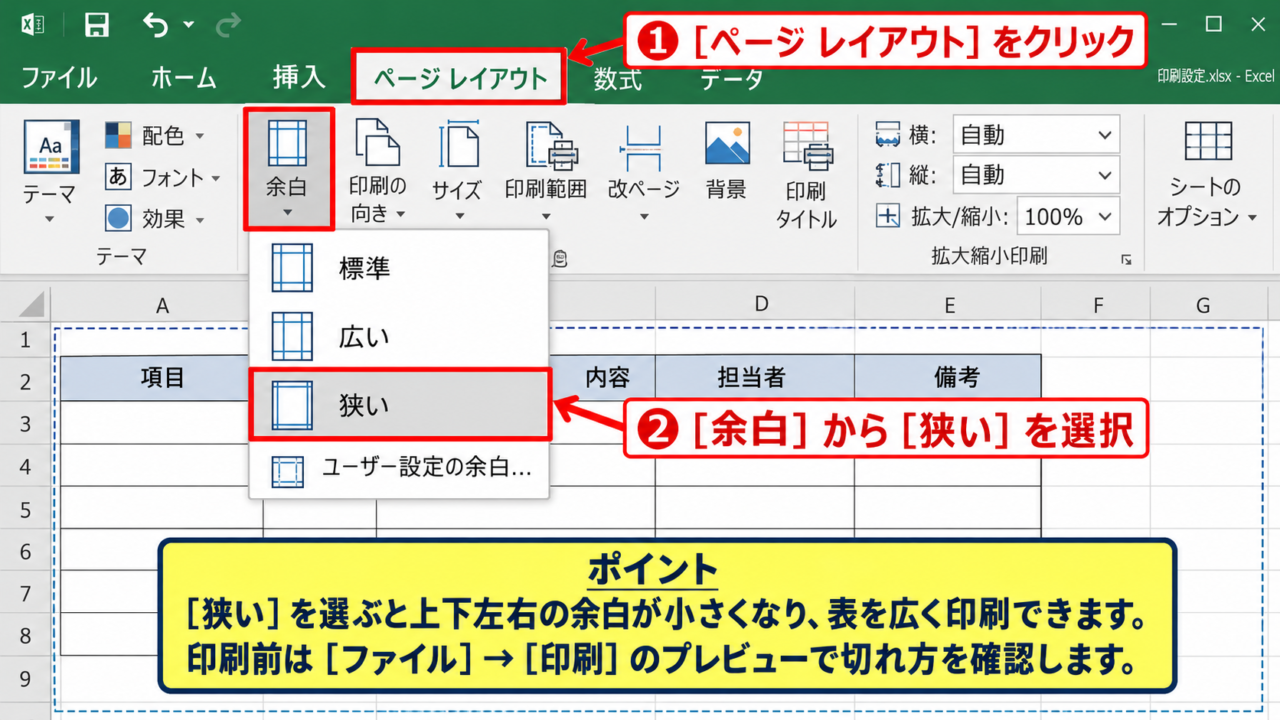Image resolution: width=1280 pixels, height=720 pixels.
Task: Click the Save floppy disk icon
Action: pos(97,25)
